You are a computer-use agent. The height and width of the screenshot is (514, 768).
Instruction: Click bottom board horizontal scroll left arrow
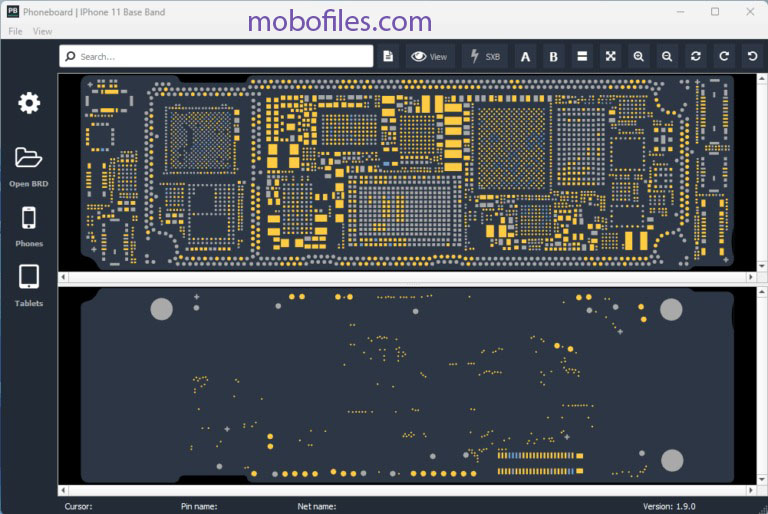63,490
